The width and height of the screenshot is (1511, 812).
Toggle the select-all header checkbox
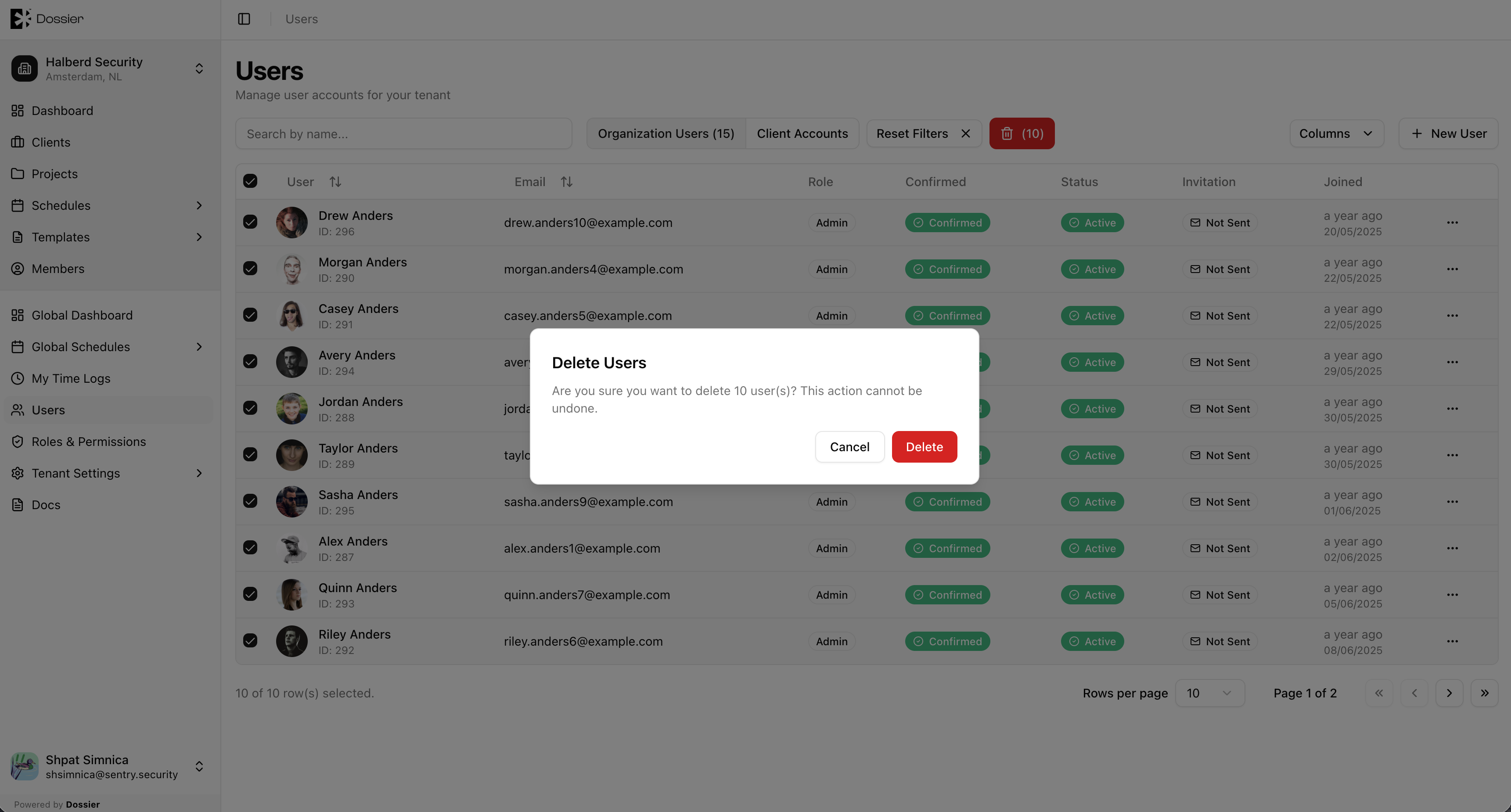(x=251, y=181)
